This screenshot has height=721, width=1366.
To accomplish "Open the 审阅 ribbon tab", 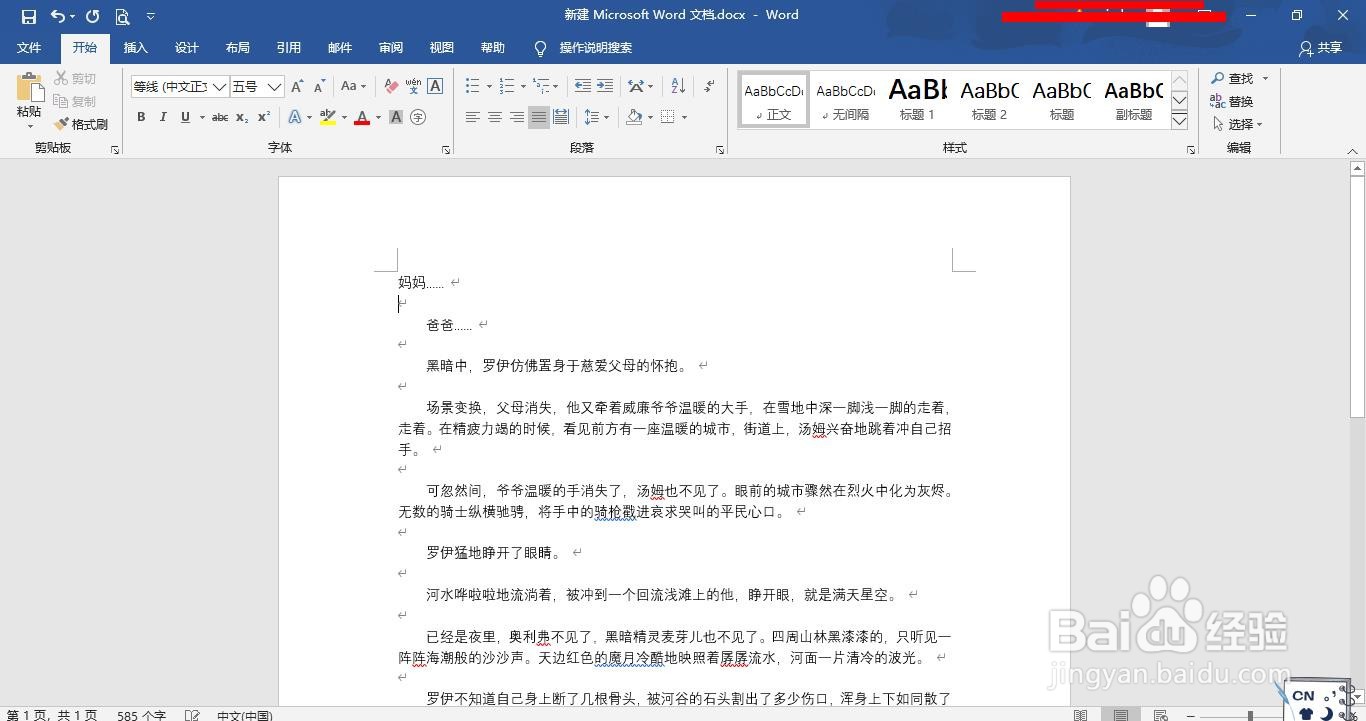I will (x=391, y=47).
